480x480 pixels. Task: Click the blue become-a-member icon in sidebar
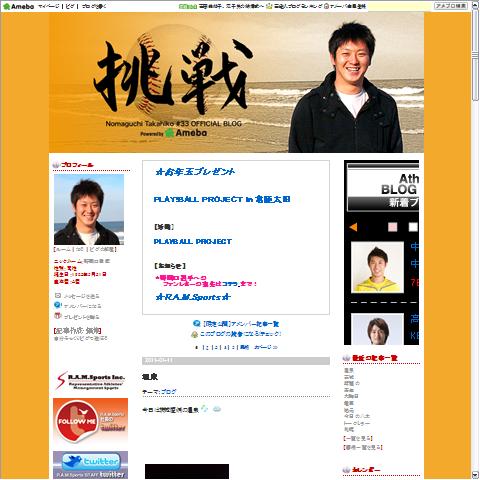(x=58, y=305)
